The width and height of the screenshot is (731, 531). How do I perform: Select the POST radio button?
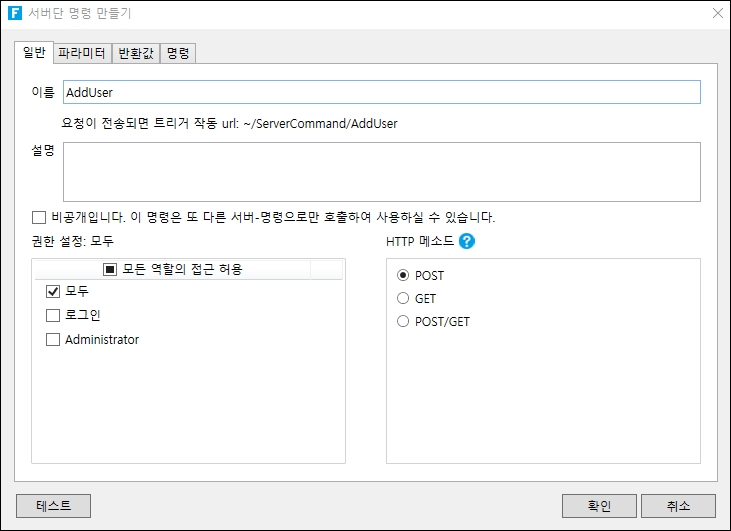click(404, 275)
